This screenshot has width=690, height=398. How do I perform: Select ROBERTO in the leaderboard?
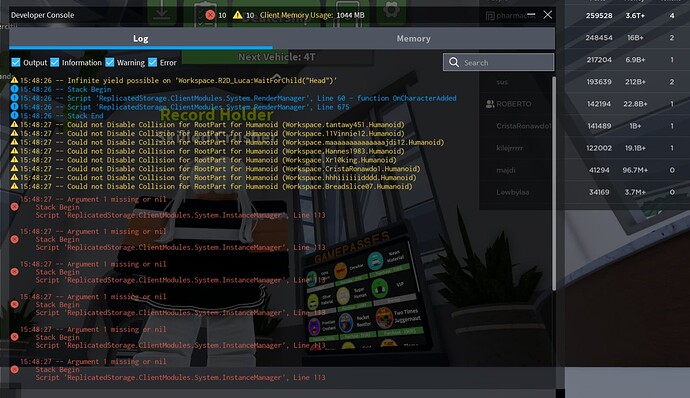(514, 104)
